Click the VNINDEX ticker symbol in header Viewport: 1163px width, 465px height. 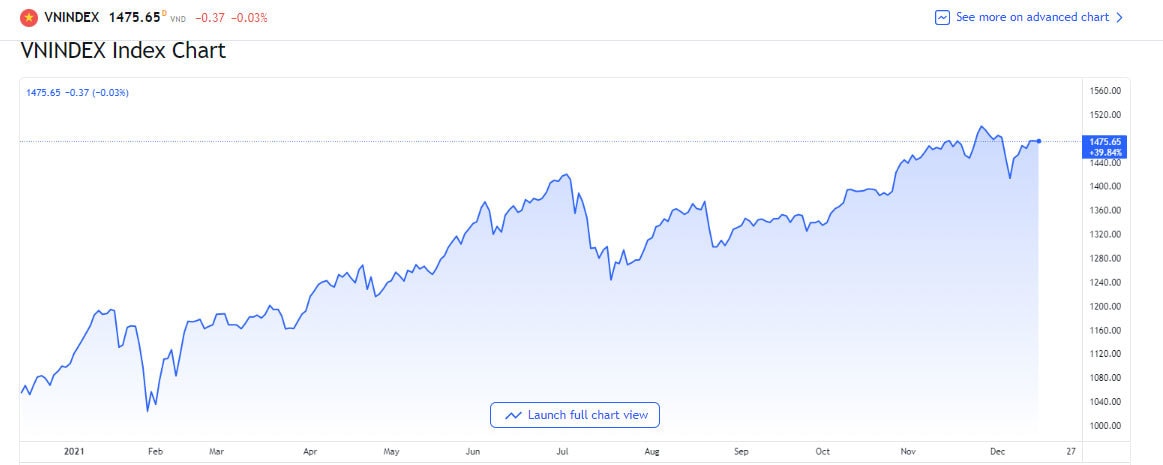click(72, 17)
